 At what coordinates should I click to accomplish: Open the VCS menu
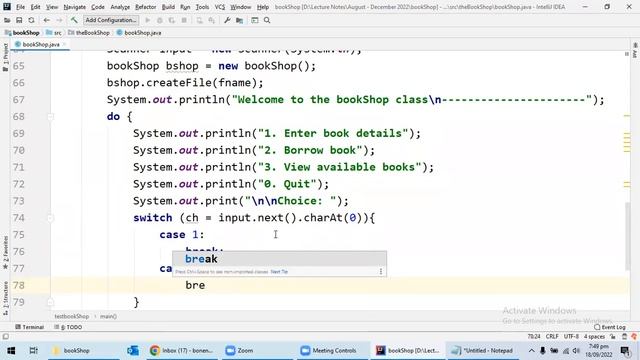click(220, 7)
